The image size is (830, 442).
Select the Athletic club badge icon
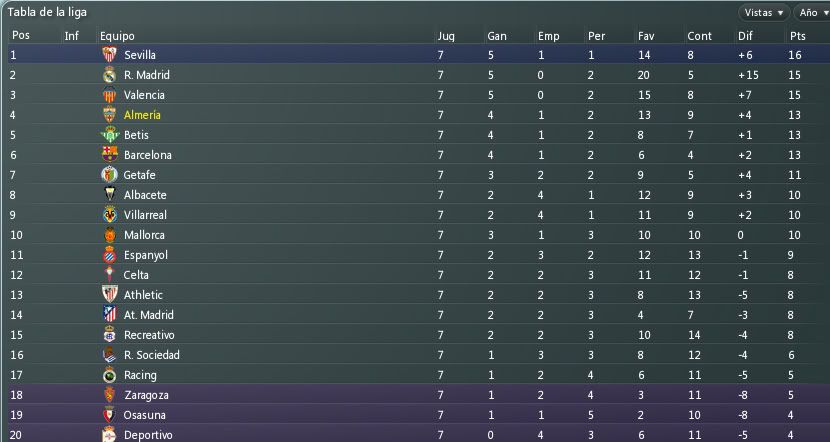(110, 295)
